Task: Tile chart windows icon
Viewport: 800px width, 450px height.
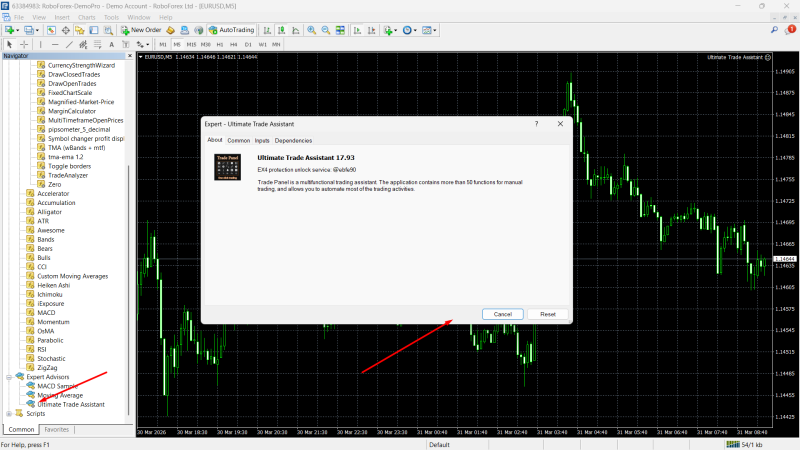Action: click(340, 30)
